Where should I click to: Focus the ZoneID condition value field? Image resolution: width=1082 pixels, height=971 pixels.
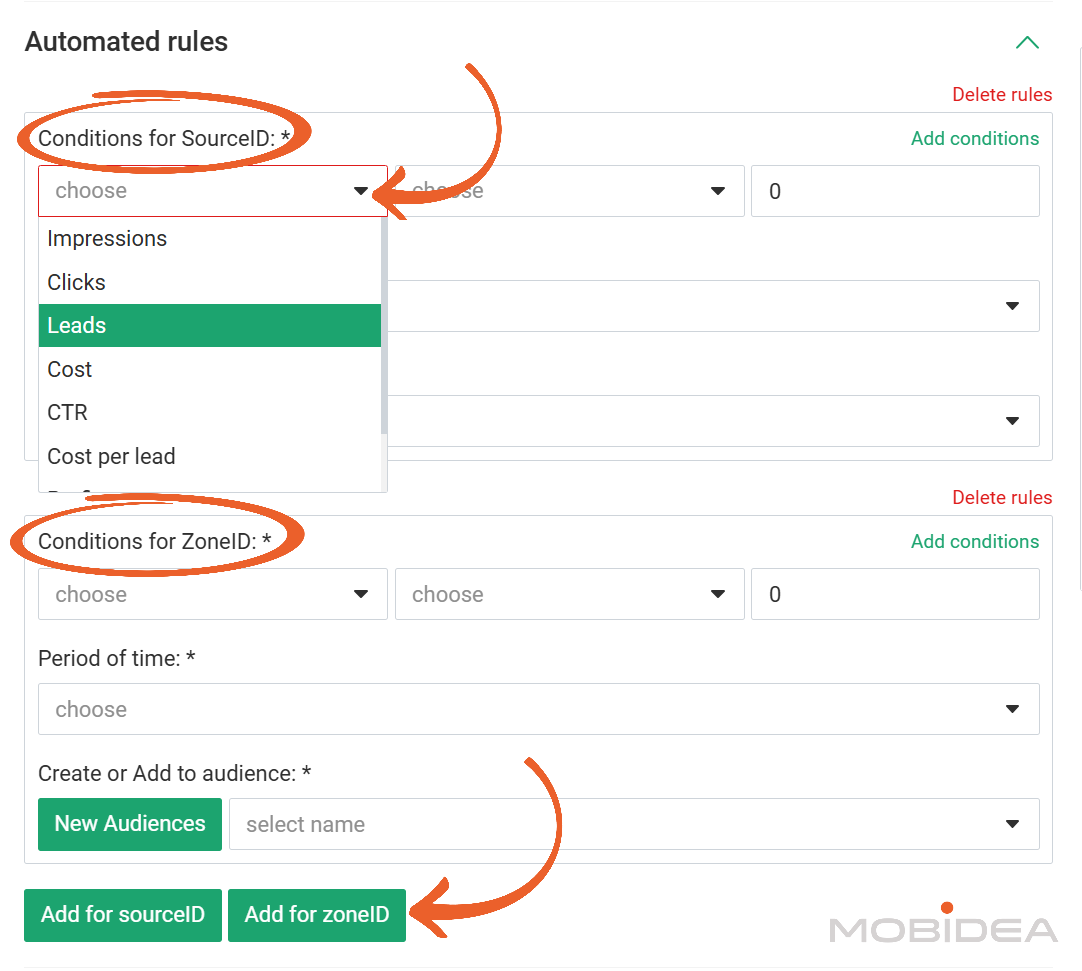(895, 594)
